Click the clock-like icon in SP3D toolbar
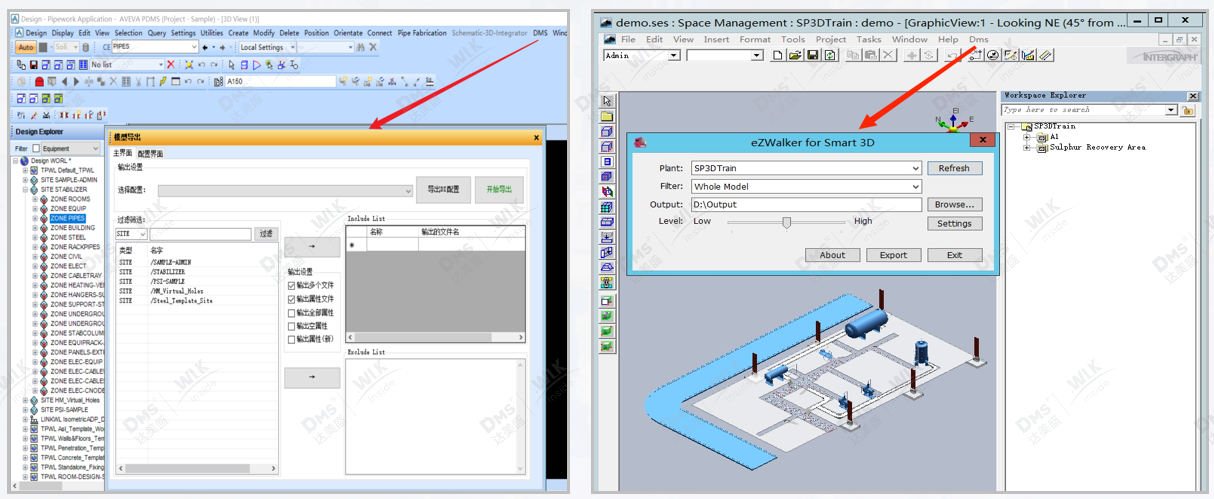Image resolution: width=1214 pixels, height=499 pixels. coord(993,55)
